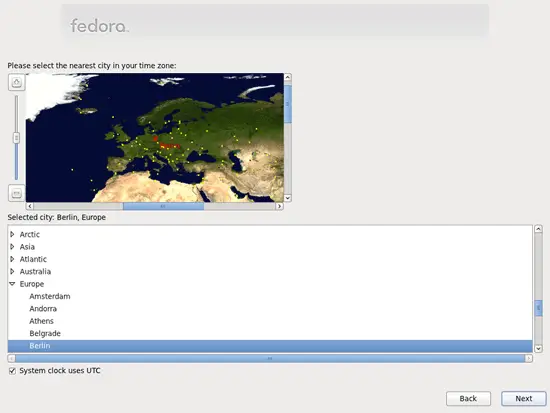
Task: Click the Back button
Action: [468, 399]
